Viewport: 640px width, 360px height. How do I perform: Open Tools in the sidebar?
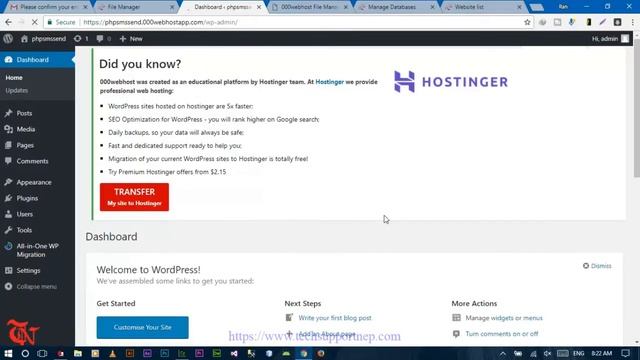click(24, 230)
